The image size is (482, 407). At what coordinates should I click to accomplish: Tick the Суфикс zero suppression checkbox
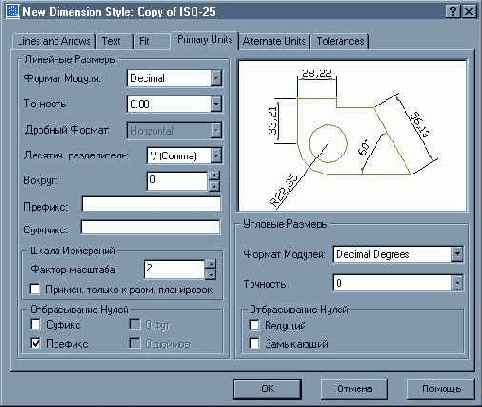[35, 324]
